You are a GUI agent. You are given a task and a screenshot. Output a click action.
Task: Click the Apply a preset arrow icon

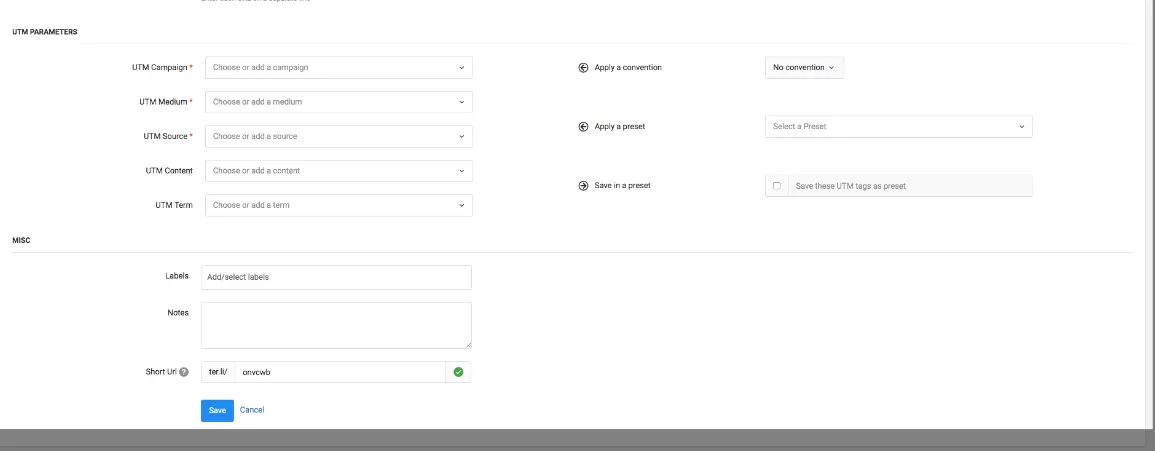pyautogui.click(x=583, y=127)
